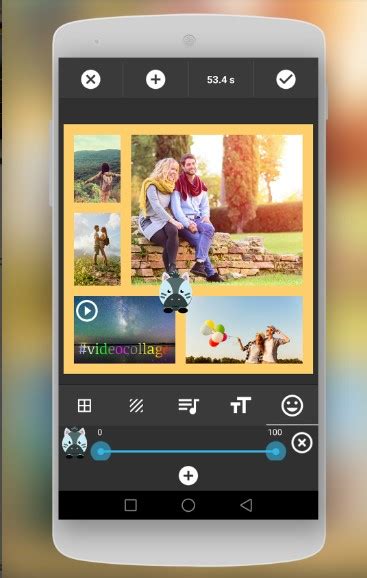
Task: Select the balloons couple photo
Action: 244,330
